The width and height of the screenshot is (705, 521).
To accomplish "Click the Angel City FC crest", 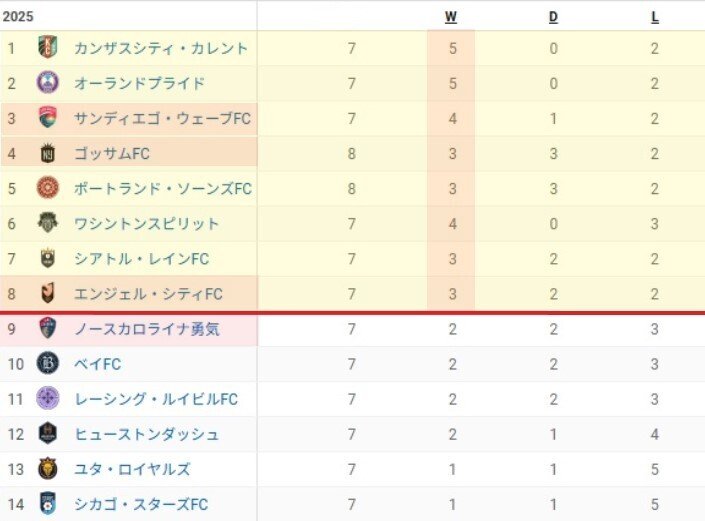I will click(47, 293).
